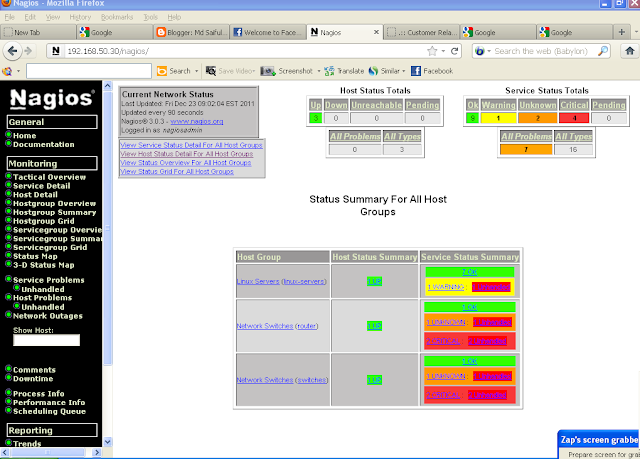Click the Babylon search magnifier icon
This screenshot has height=459, width=640.
tap(603, 51)
